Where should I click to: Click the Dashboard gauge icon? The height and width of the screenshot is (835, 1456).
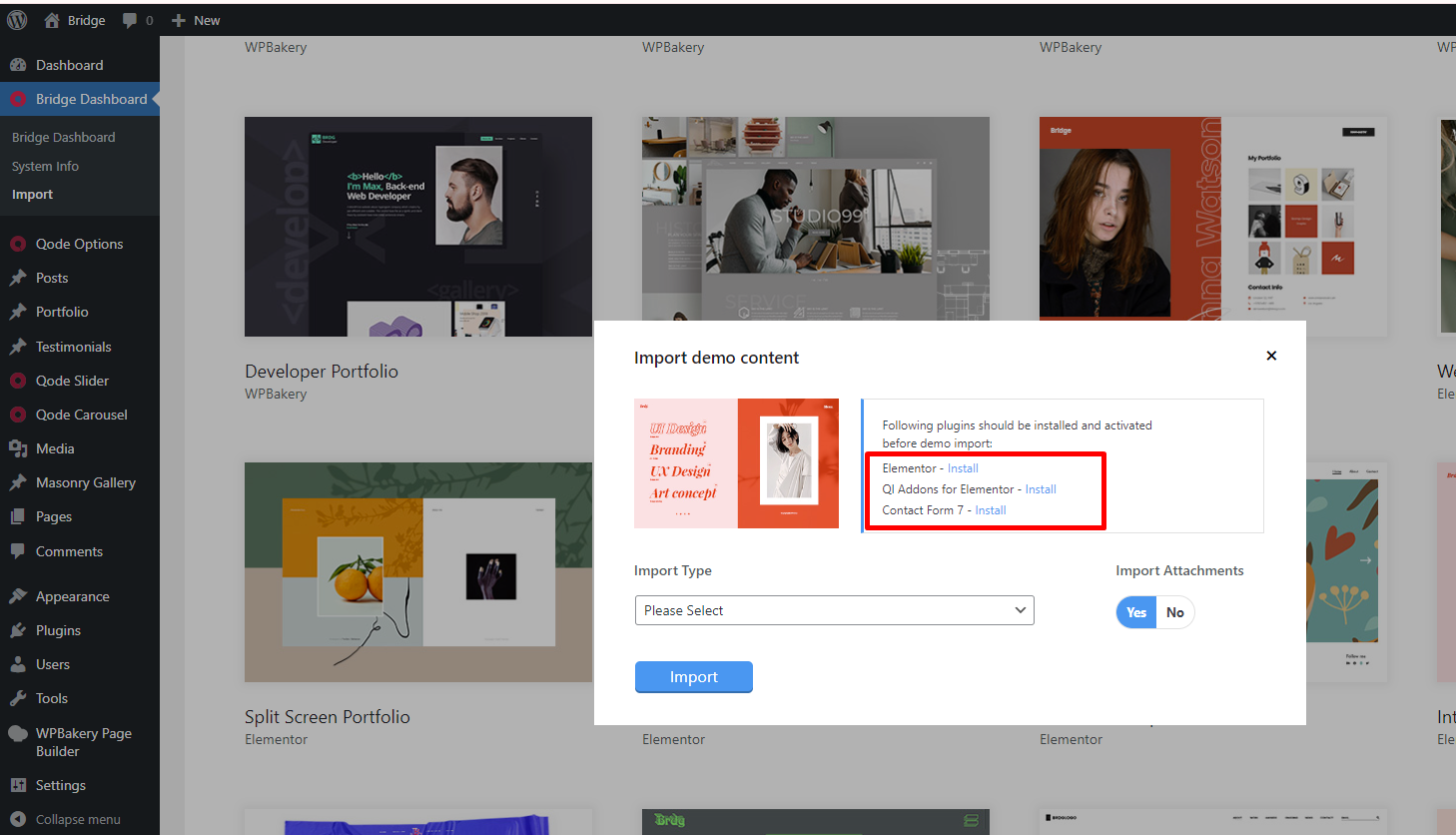(18, 65)
